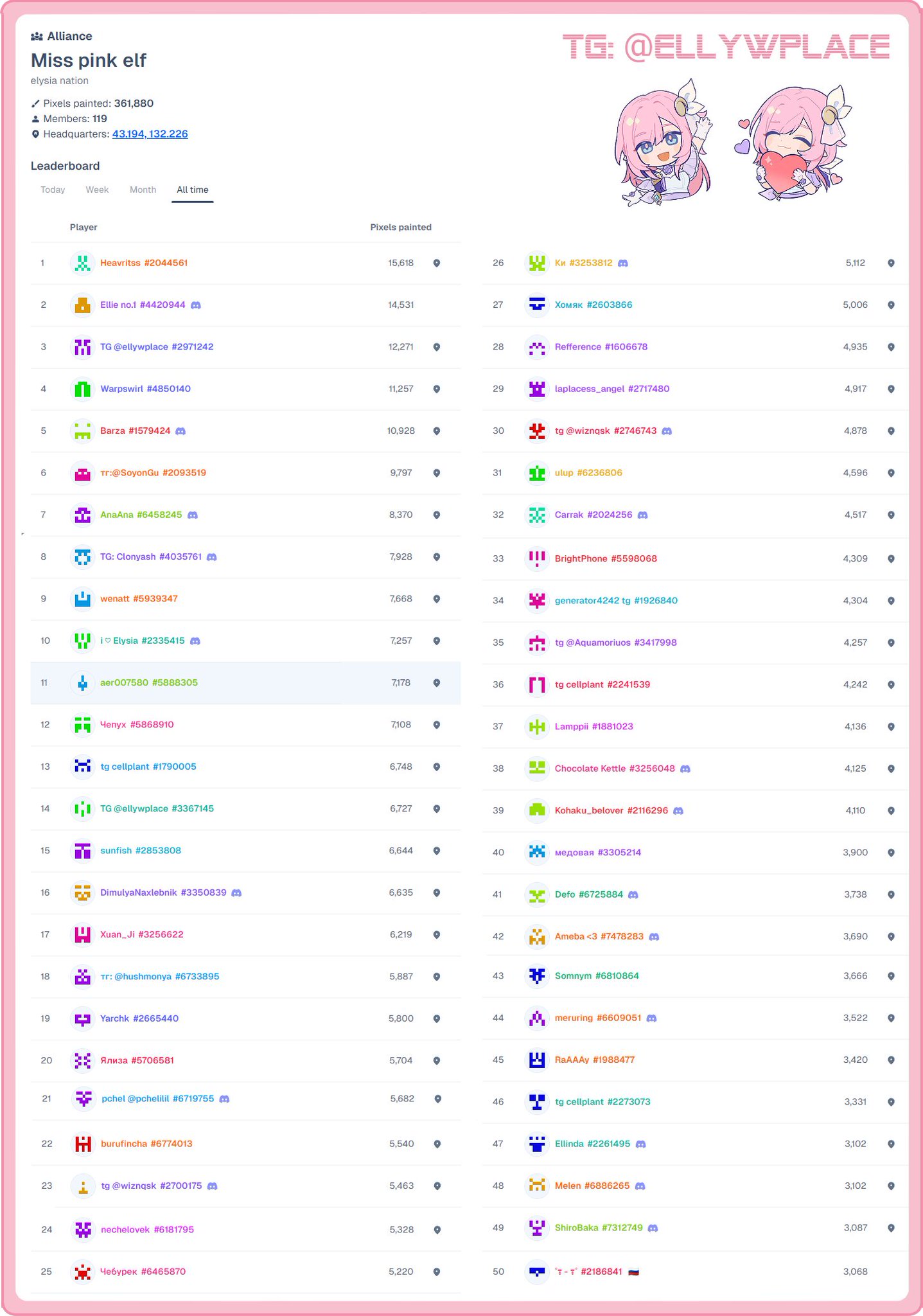
Task: Click the Pixels painted: 361,880 stat
Action: click(x=92, y=103)
